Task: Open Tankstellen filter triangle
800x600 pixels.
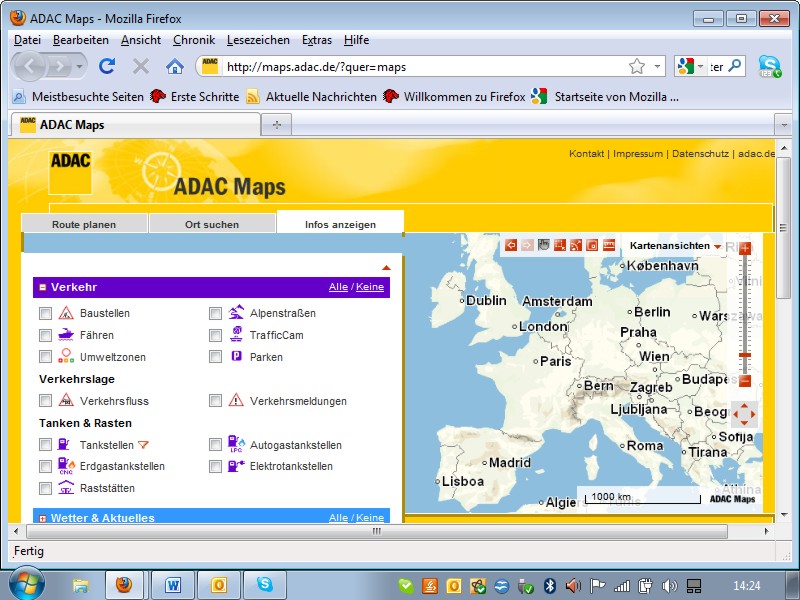Action: point(143,445)
